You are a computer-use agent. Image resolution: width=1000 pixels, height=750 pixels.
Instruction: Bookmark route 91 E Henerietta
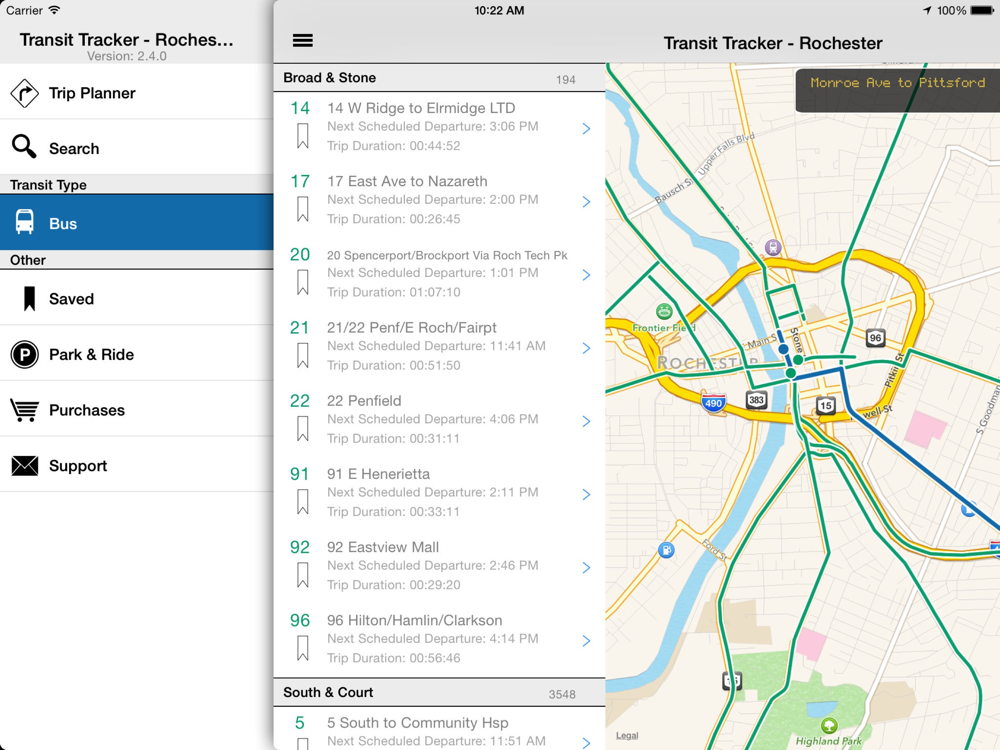303,502
